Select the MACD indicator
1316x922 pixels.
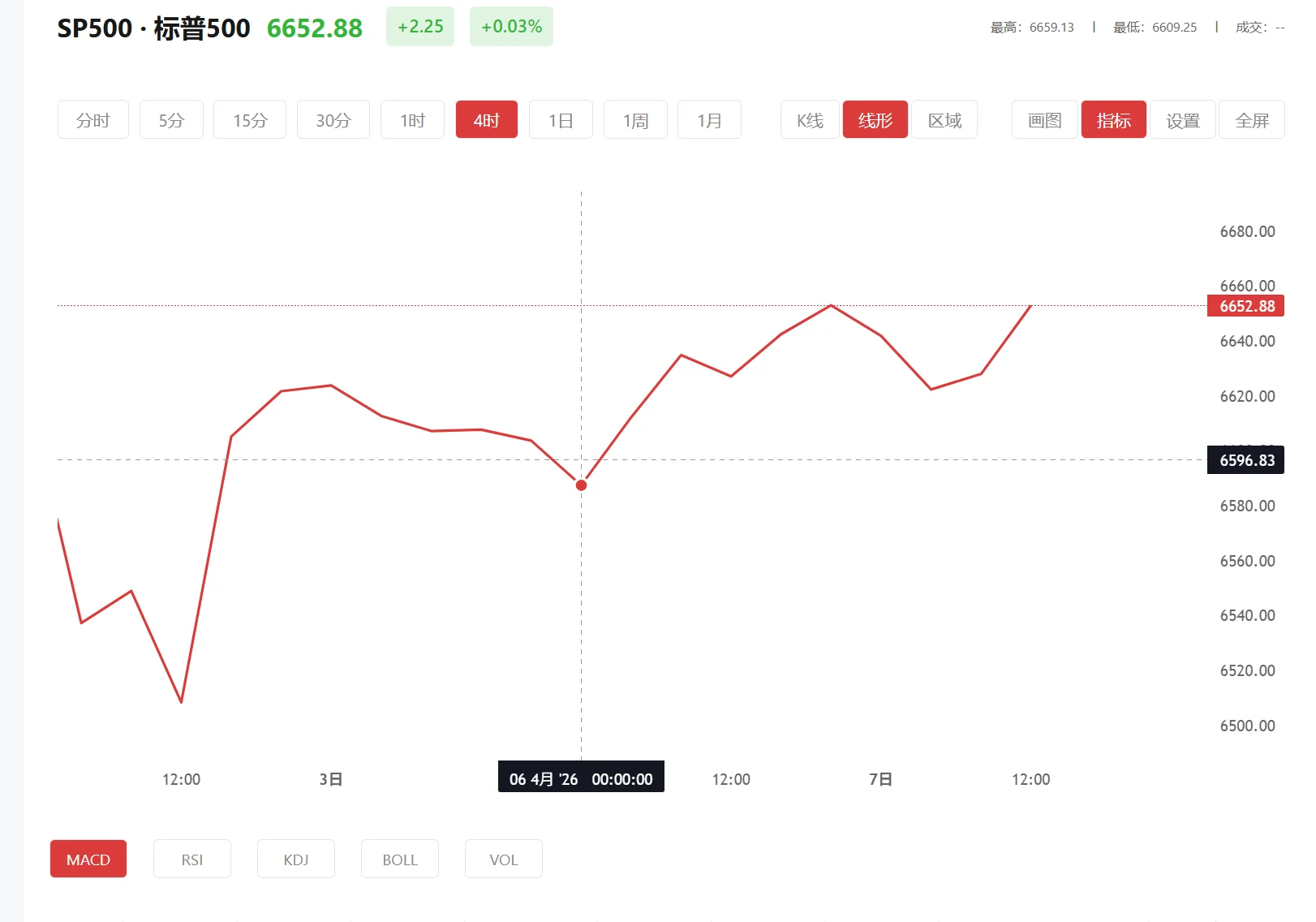[x=88, y=859]
